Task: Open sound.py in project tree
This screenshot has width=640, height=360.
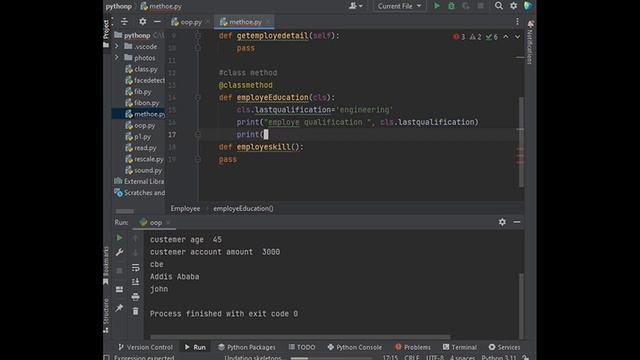Action: pyautogui.click(x=143, y=170)
